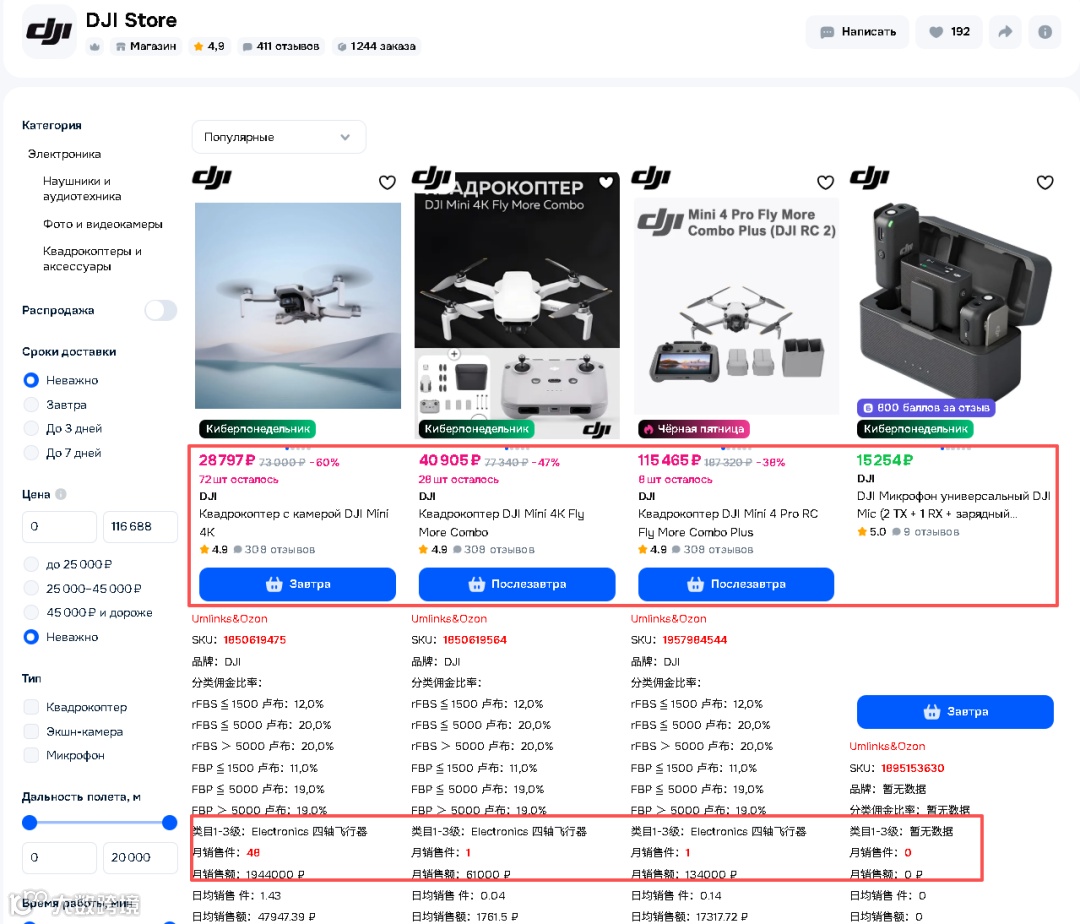Image resolution: width=1080 pixels, height=924 pixels.
Task: Select delivery Неважно radio option
Action: pos(31,380)
